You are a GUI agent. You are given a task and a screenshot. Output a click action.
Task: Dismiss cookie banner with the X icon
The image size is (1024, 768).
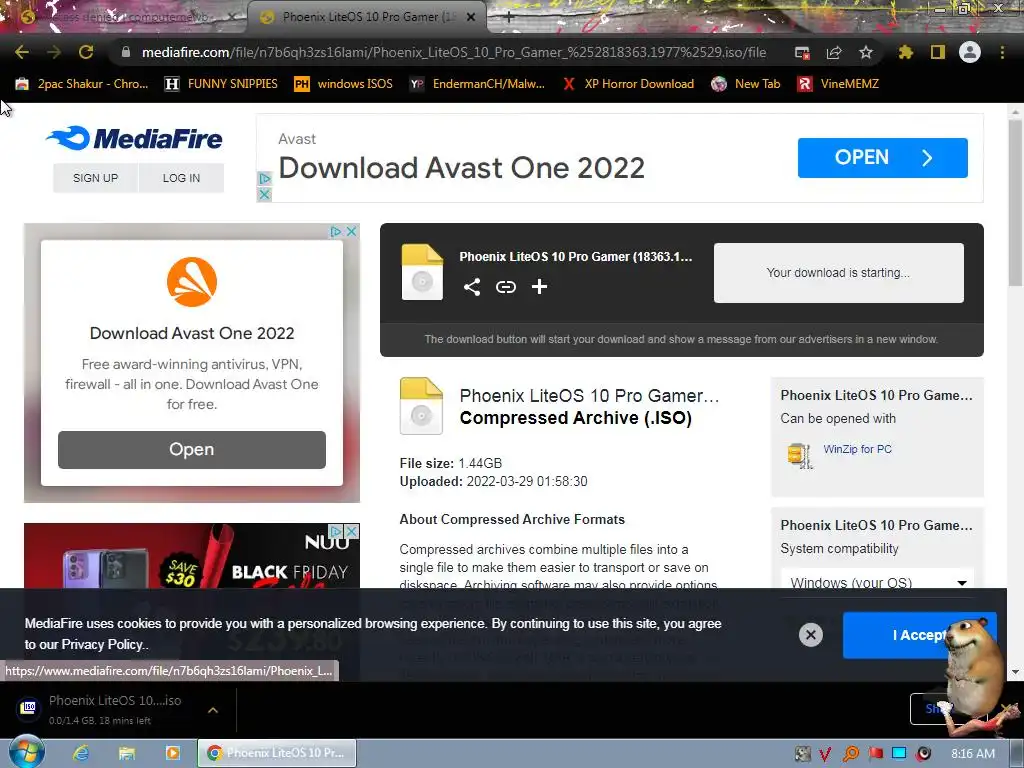click(x=810, y=635)
